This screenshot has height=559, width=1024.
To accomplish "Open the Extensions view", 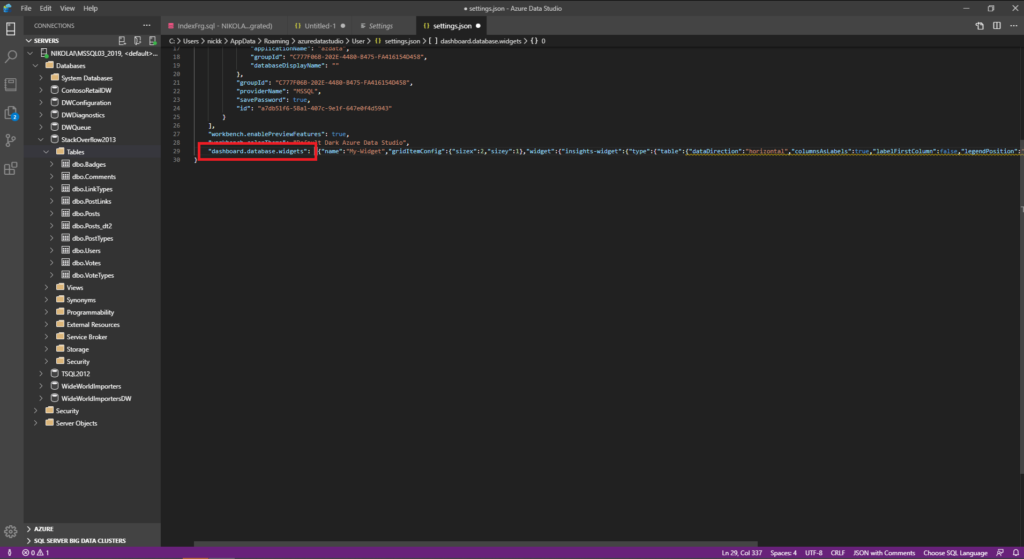I will [x=10, y=168].
